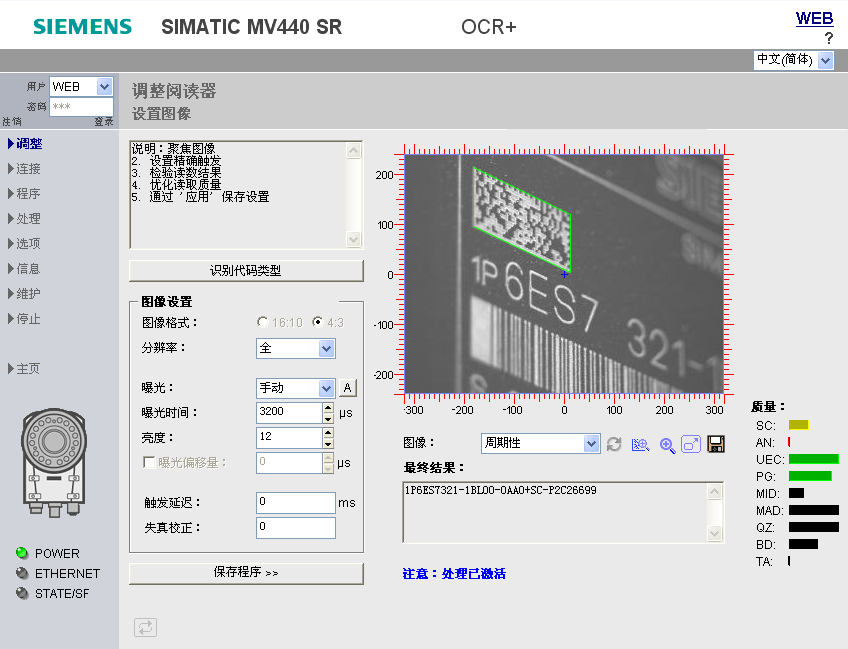
Task: Open the 连接 menu in the sidebar
Action: coord(28,169)
